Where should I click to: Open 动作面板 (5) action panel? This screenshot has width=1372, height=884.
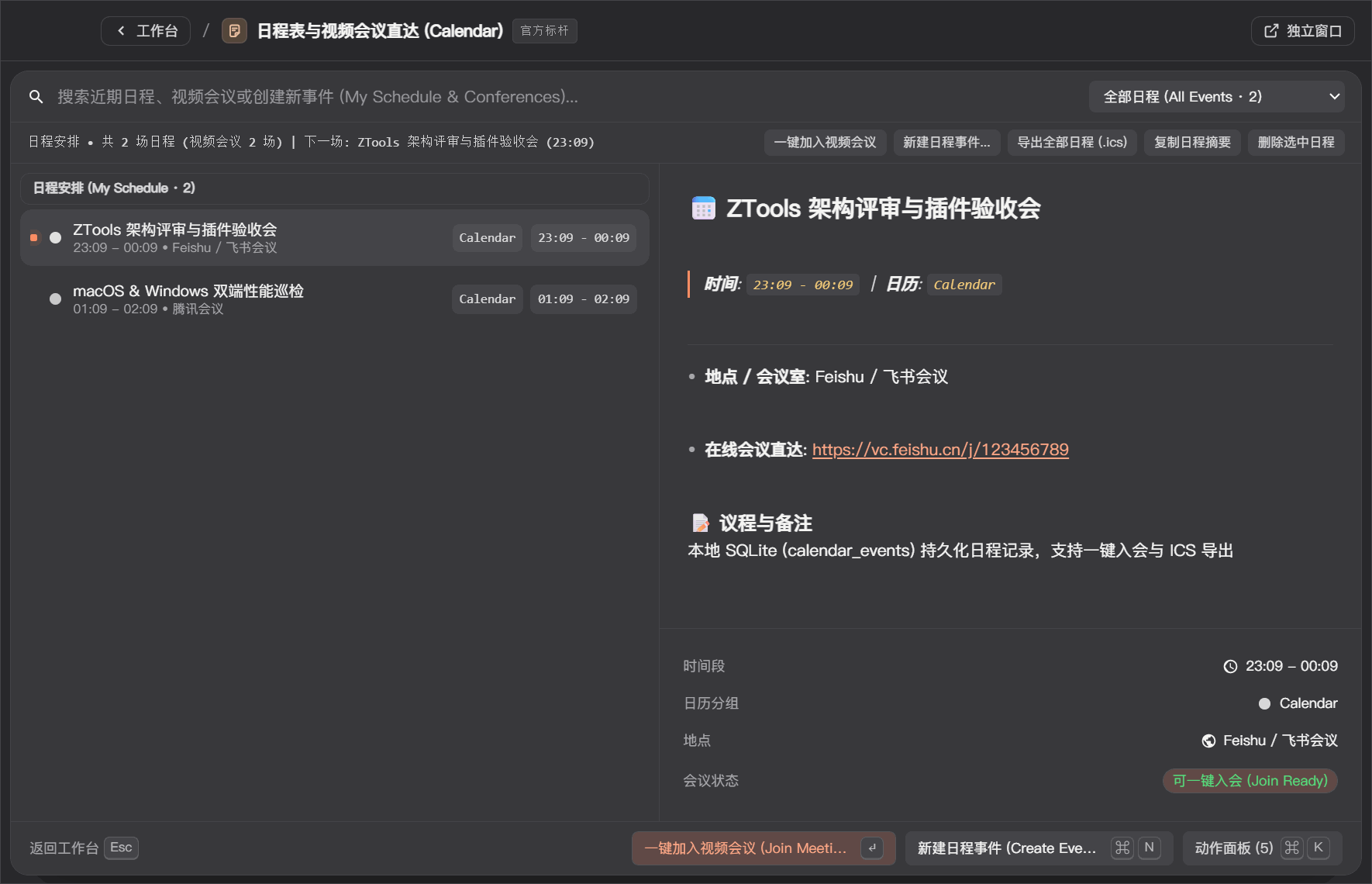1262,848
